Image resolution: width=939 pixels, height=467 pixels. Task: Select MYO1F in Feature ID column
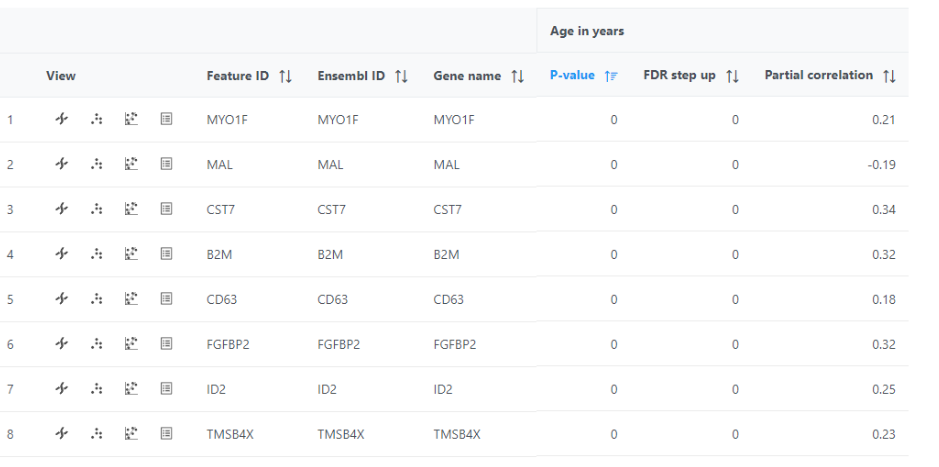(227, 120)
